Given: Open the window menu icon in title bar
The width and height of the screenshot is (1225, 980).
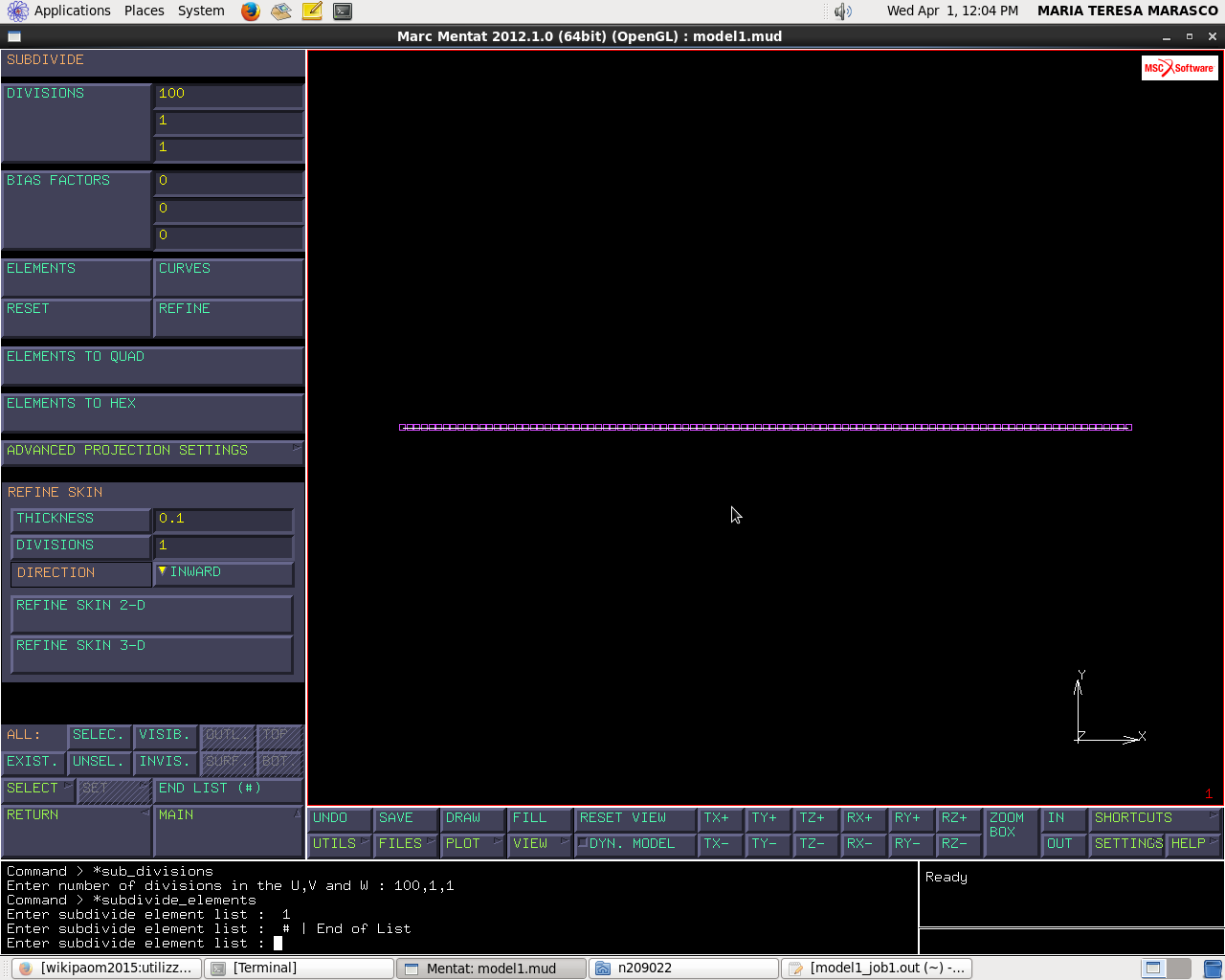Looking at the screenshot, I should [x=13, y=36].
